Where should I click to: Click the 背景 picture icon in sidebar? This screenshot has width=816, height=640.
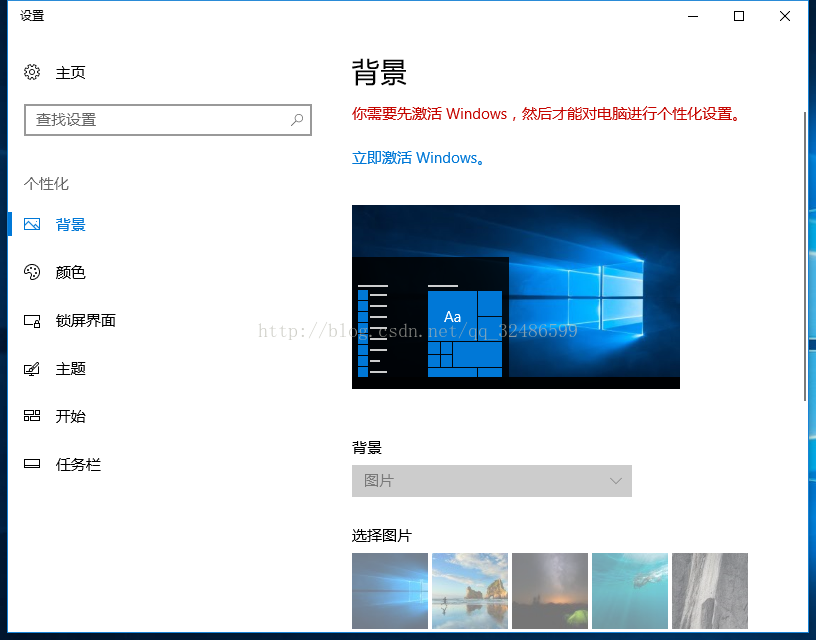click(32, 224)
